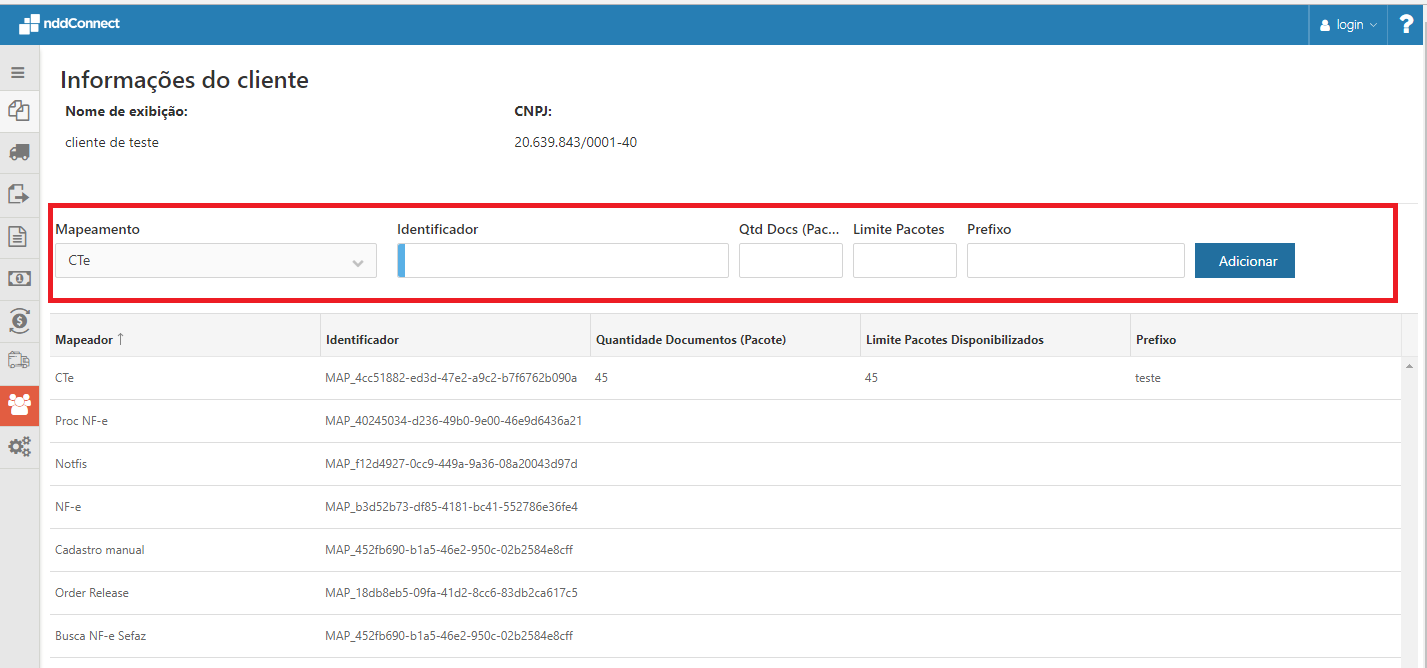Toggle the hamburger menu in sidebar
Viewport: 1427px width, 668px height.
(18, 73)
